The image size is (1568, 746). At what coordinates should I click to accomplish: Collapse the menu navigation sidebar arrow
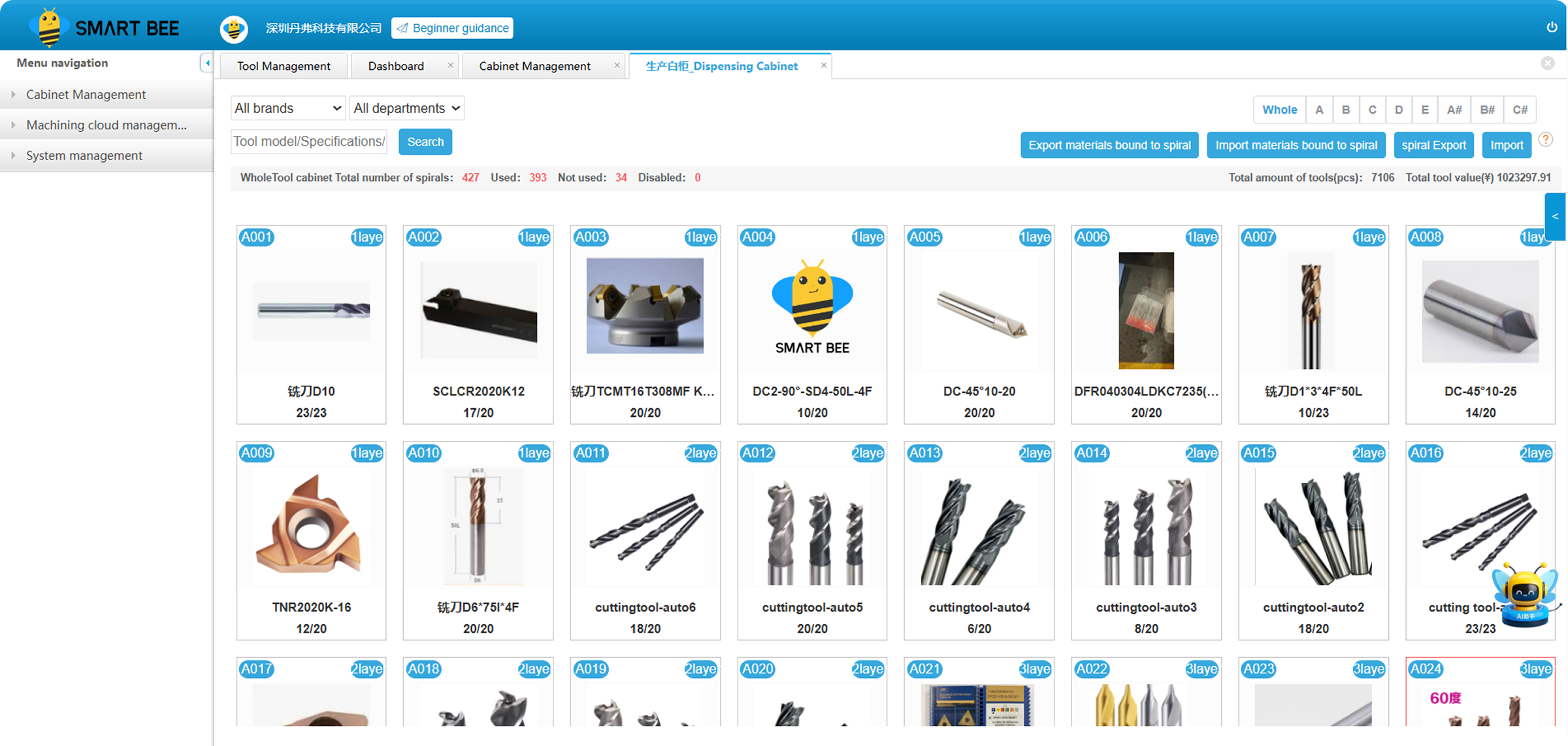point(206,63)
